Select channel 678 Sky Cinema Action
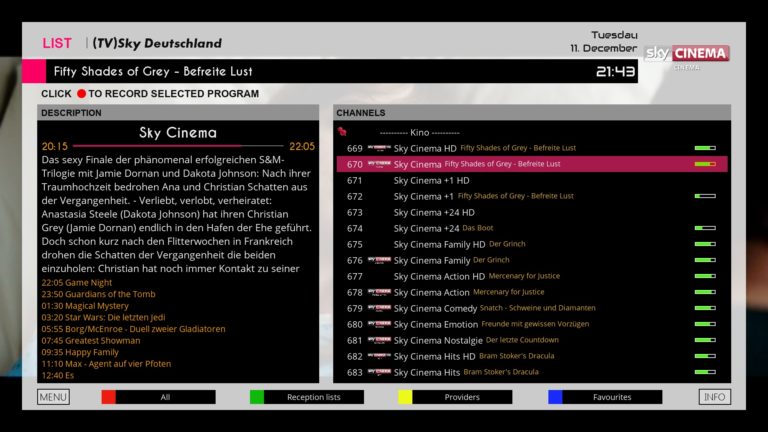 pos(532,292)
